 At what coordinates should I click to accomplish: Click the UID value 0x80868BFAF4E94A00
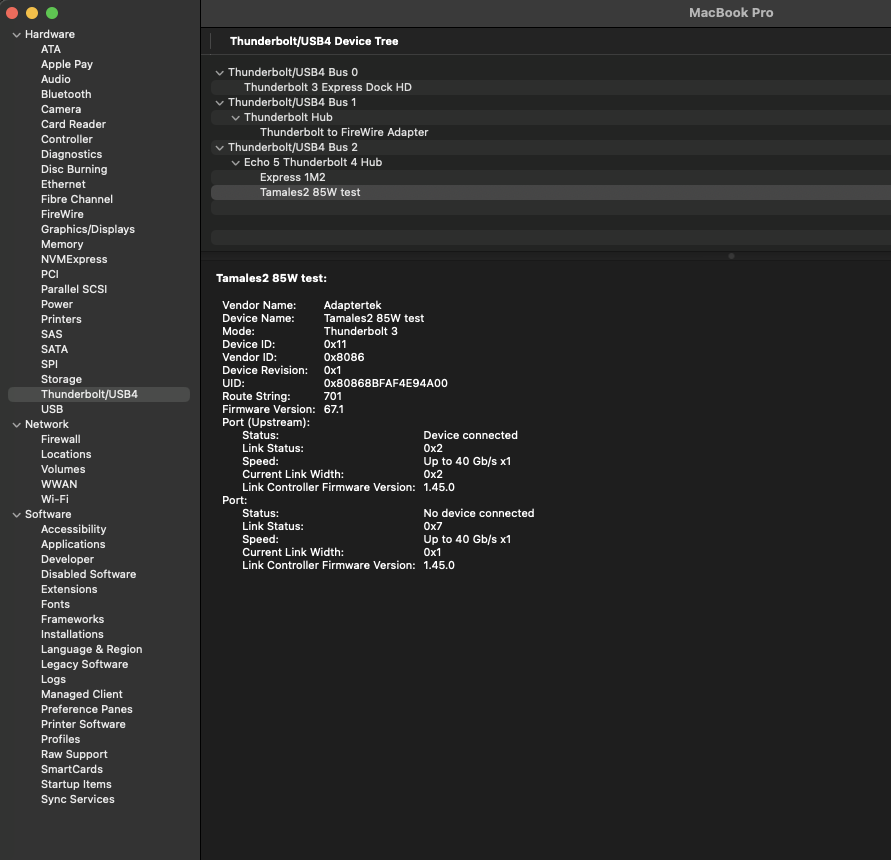[385, 383]
